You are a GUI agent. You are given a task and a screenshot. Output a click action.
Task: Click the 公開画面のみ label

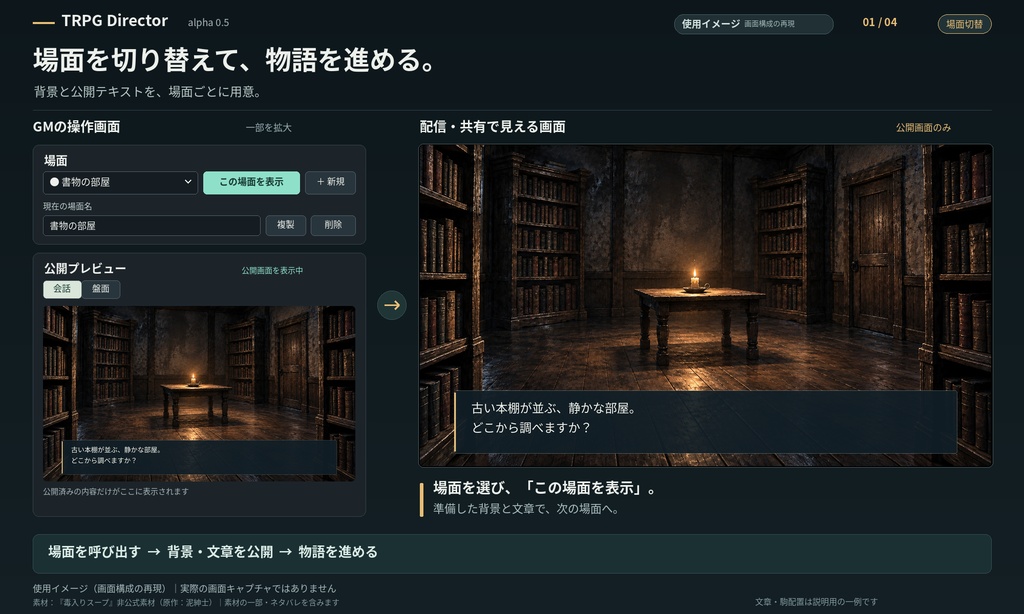tap(923, 128)
